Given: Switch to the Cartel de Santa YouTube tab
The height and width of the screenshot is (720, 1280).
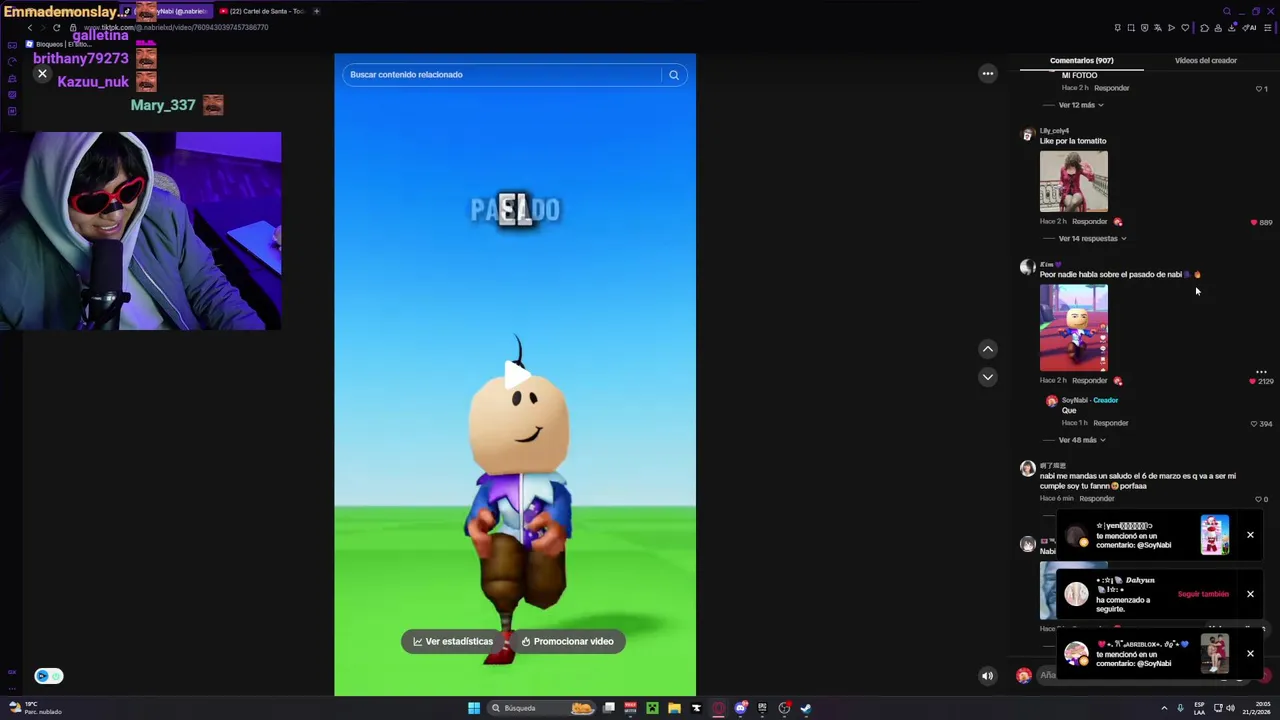Looking at the screenshot, I should (x=262, y=11).
